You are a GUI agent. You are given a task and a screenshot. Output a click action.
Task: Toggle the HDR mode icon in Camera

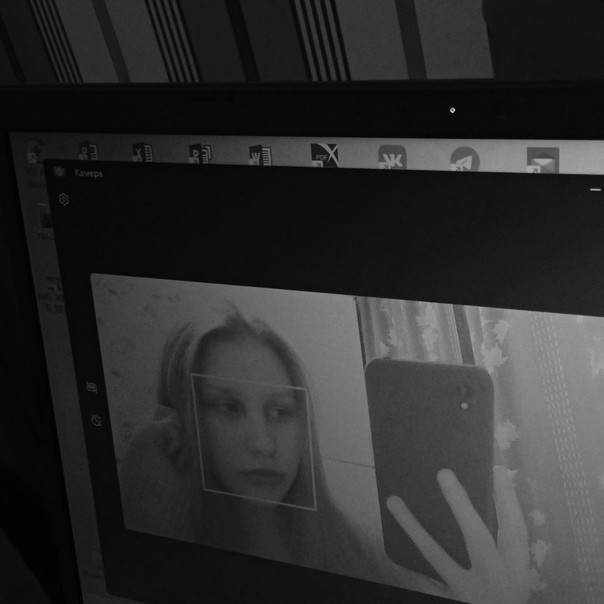coord(92,387)
